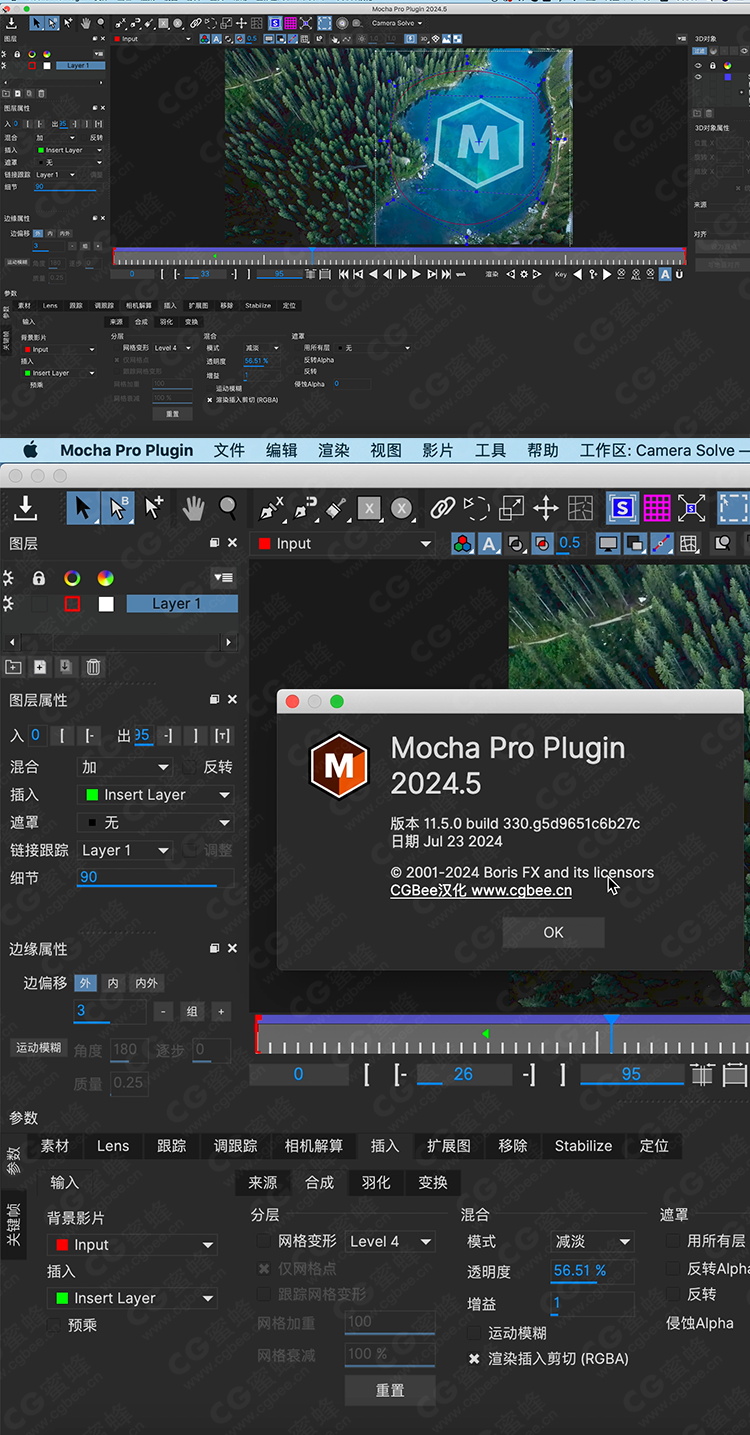Select the four-arrow move tool, enlarged toolbar

(545, 508)
